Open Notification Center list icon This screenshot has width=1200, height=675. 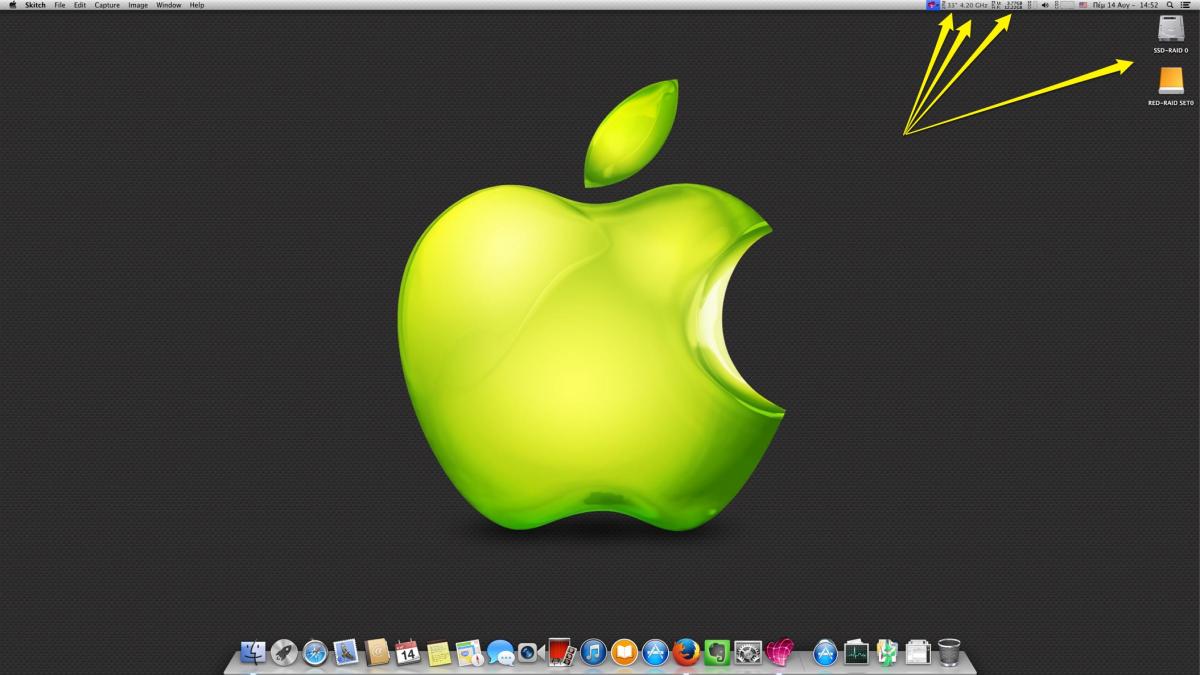point(1187,5)
